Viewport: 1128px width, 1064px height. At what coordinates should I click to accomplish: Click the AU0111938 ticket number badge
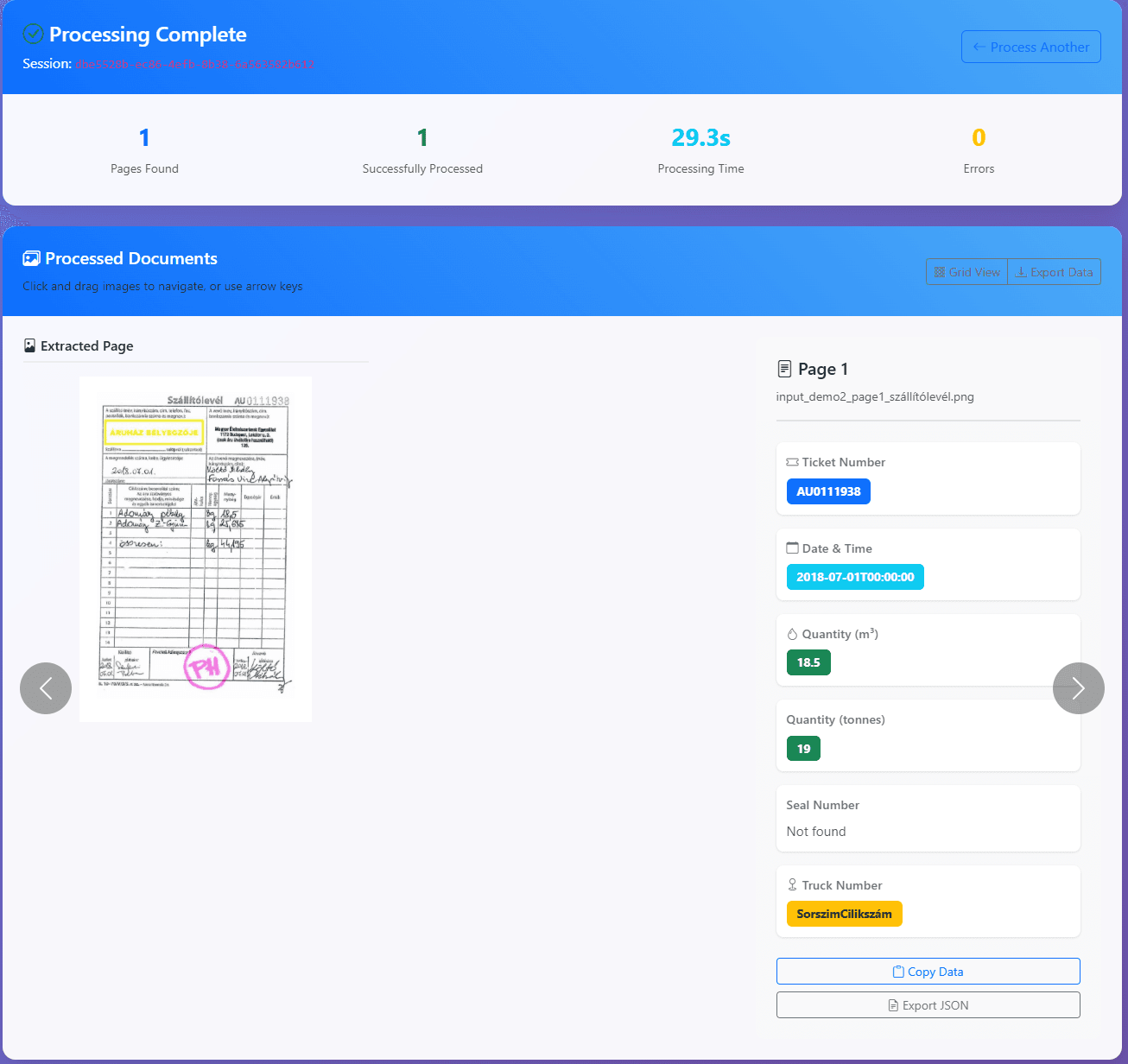pos(828,491)
